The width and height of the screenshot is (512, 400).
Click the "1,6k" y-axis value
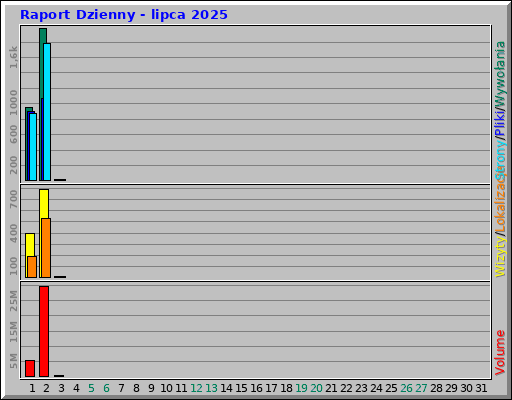[13, 58]
